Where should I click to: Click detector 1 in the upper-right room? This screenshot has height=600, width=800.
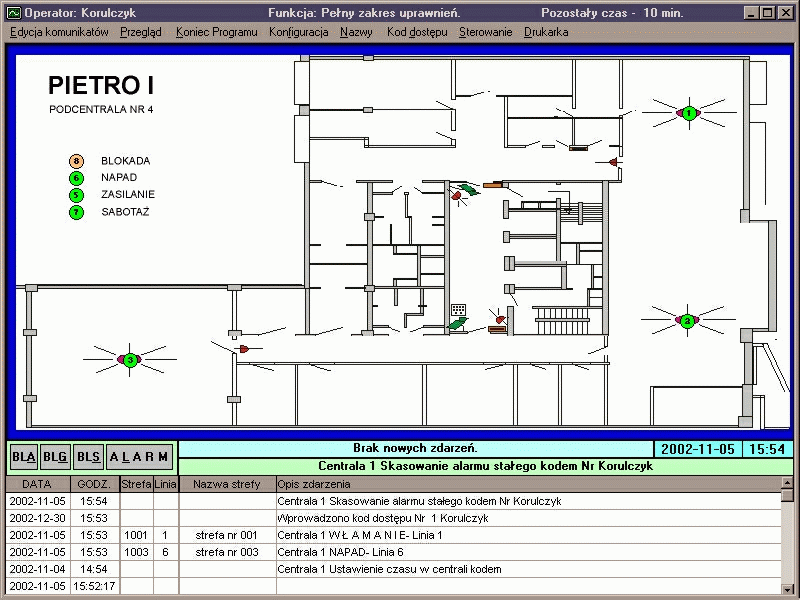[689, 113]
